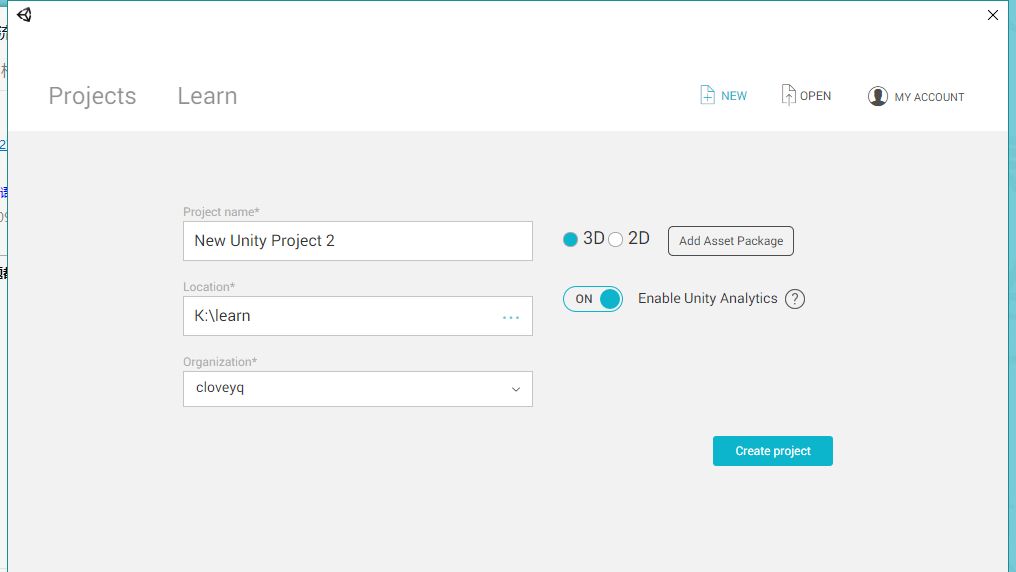Click the Organization* field label
Screen dimensions: 1016x572
[x=220, y=362]
